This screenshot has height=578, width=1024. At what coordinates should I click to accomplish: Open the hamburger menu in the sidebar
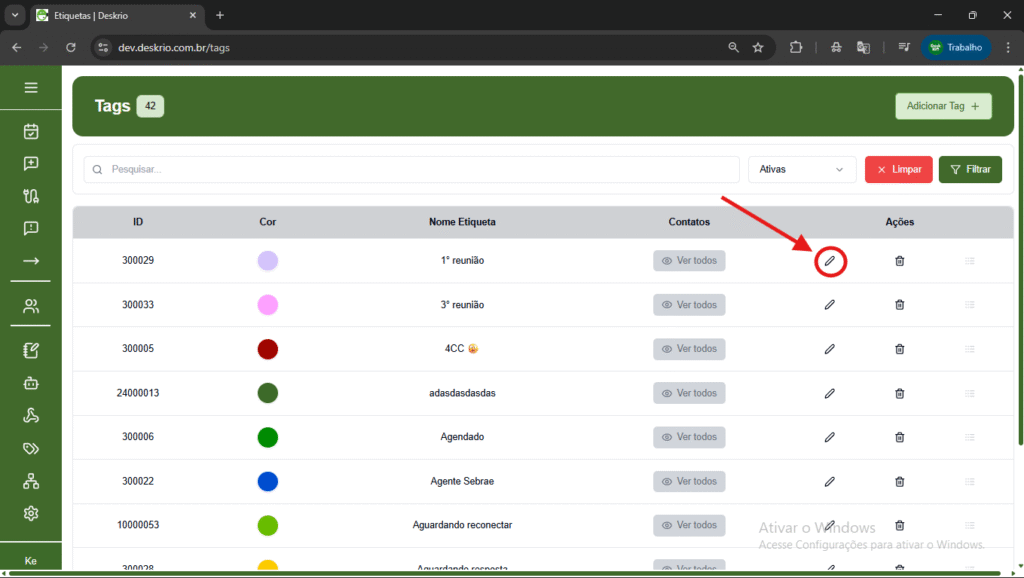pos(31,88)
